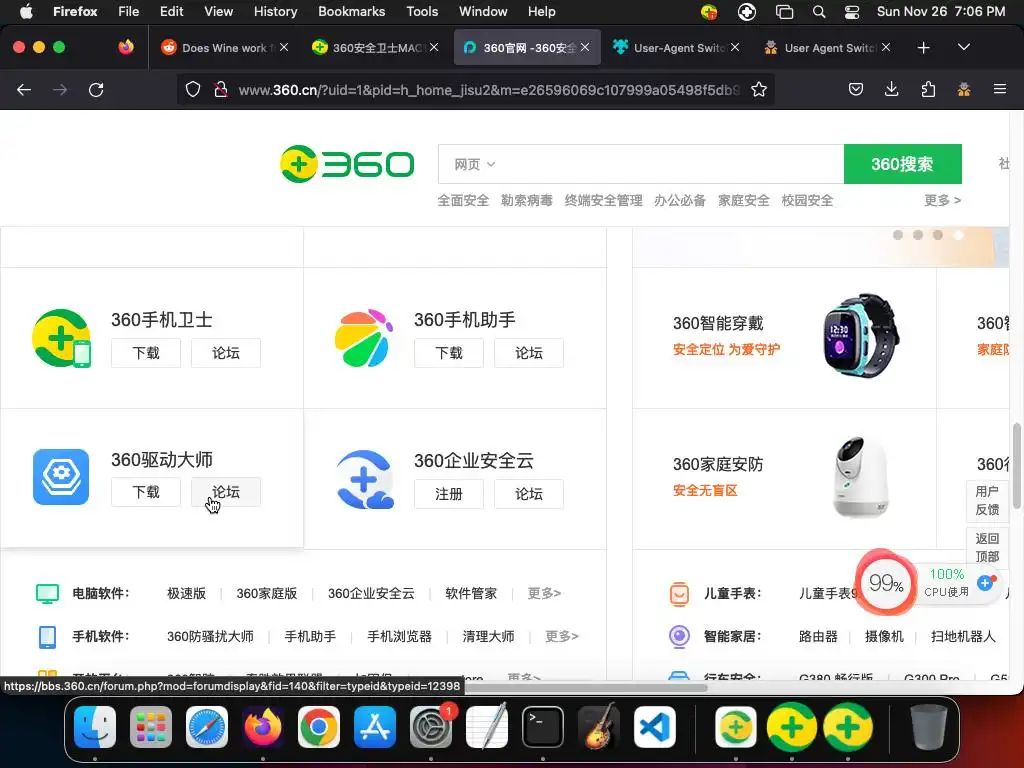This screenshot has height=768, width=1024.
Task: Expand 更多> in the 电脑软件 row
Action: [x=544, y=593]
